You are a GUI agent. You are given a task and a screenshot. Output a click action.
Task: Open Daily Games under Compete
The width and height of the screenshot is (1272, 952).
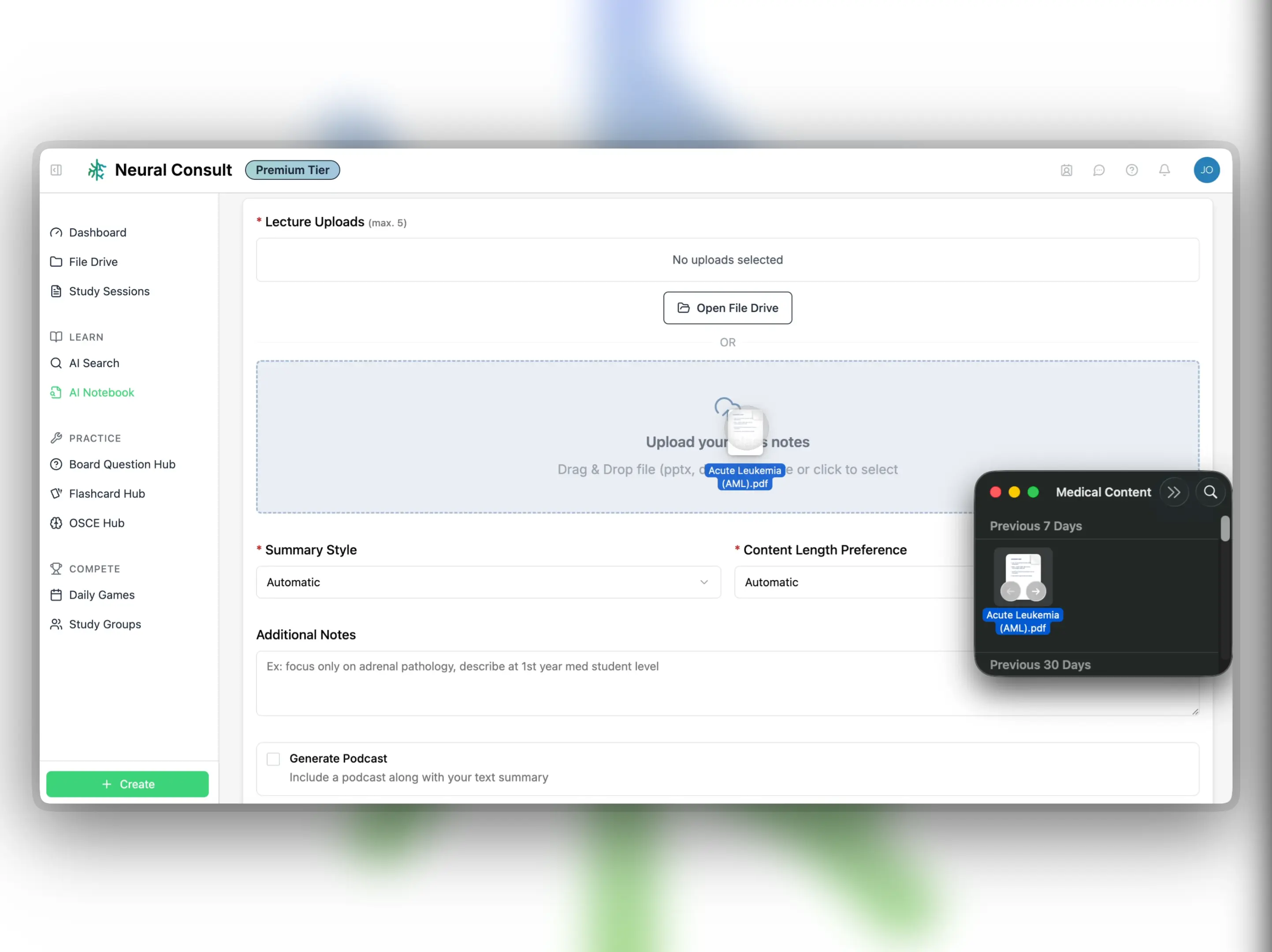(101, 595)
